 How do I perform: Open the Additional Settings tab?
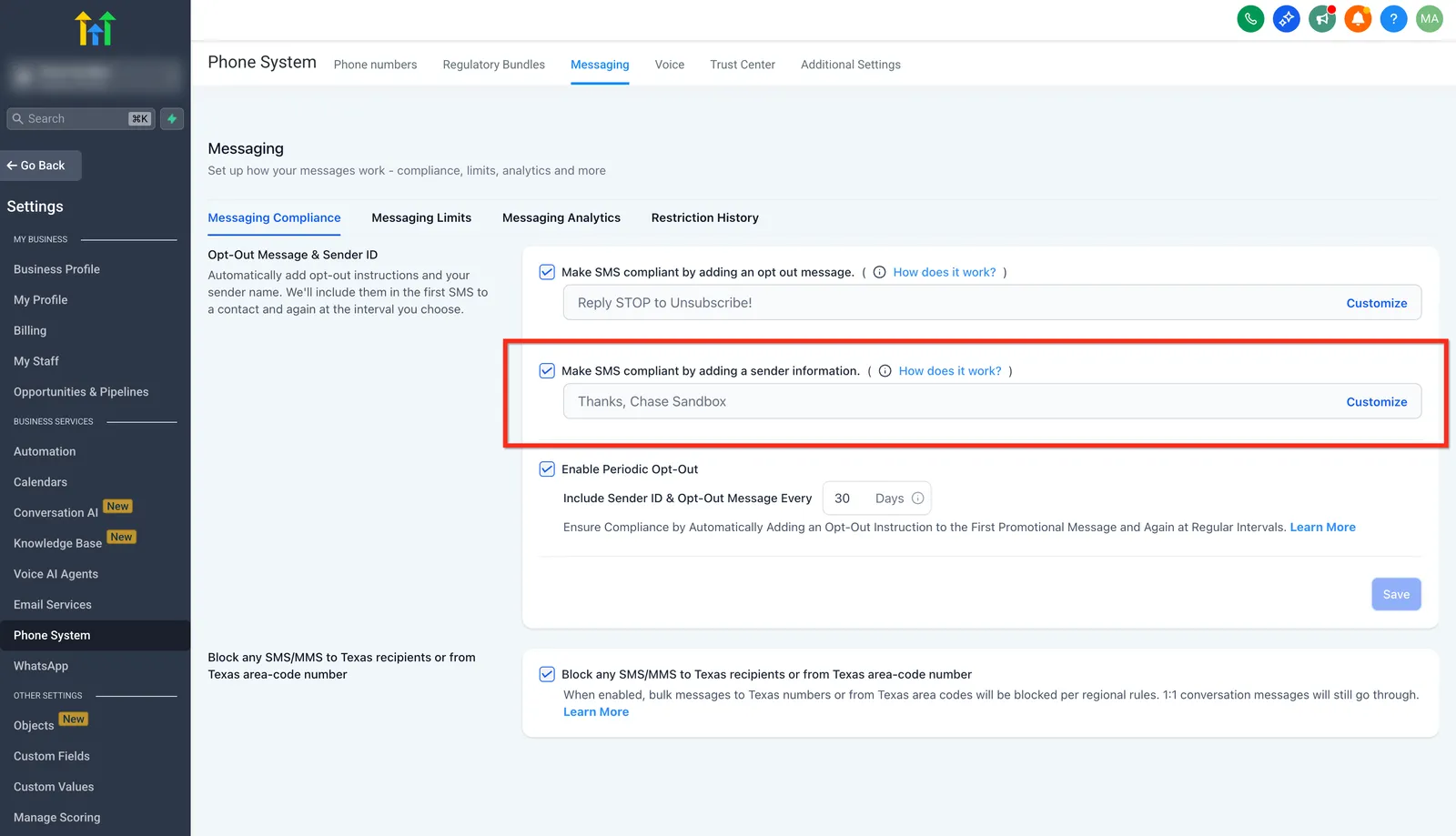[850, 65]
